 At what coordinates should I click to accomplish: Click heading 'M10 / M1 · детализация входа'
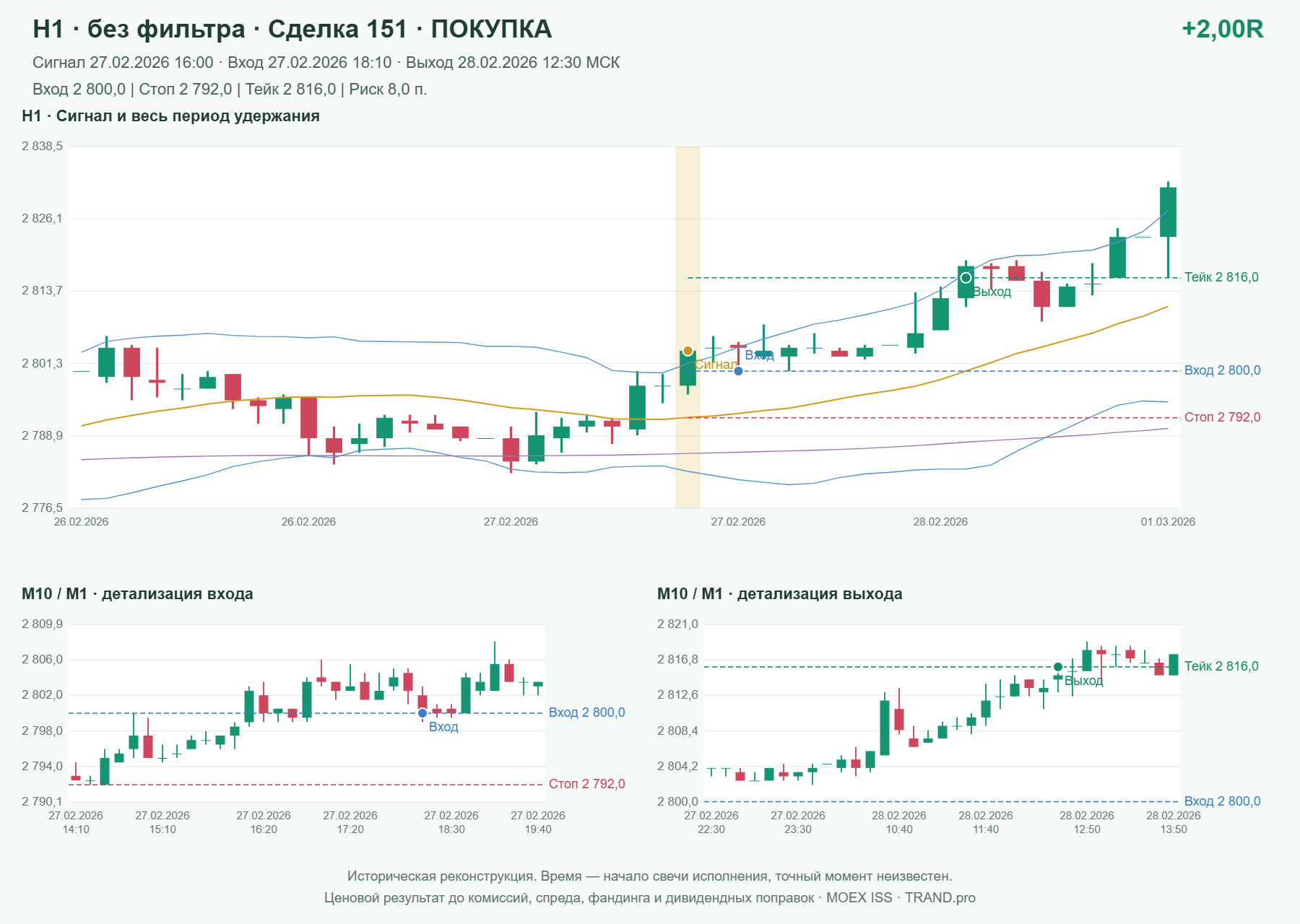pos(137,594)
